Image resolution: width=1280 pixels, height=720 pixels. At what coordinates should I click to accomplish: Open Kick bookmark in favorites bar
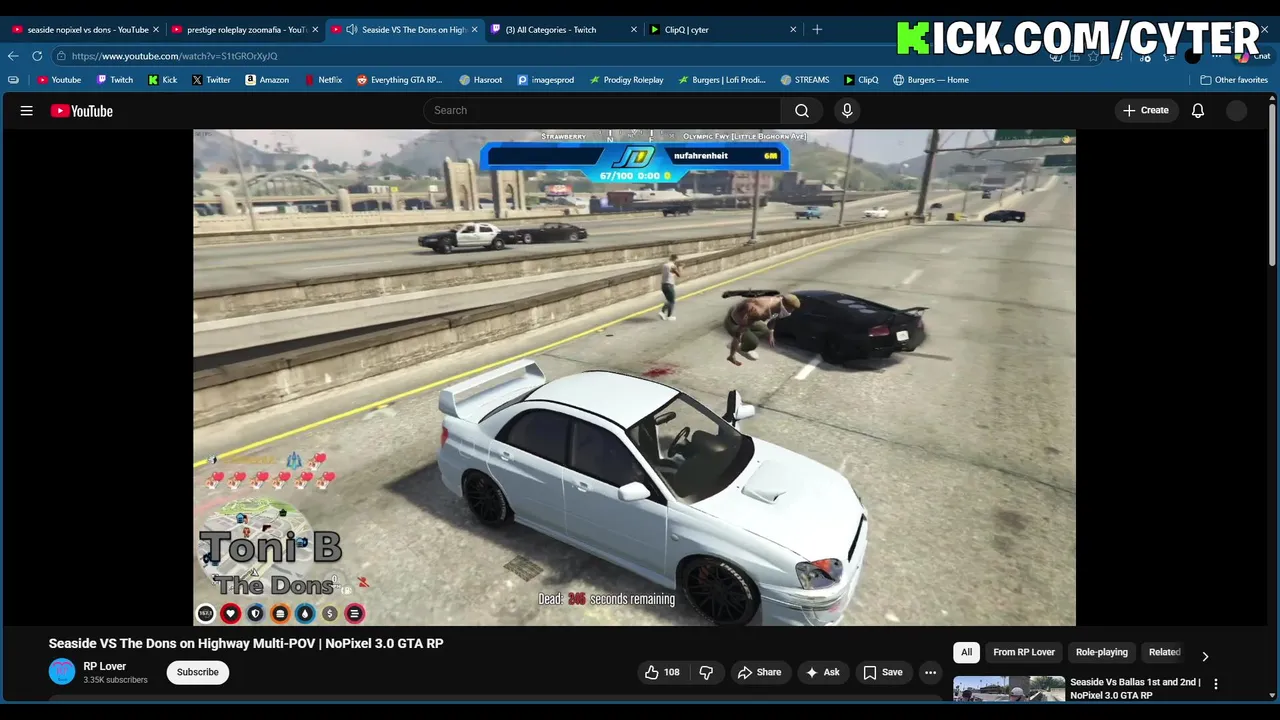click(x=163, y=80)
